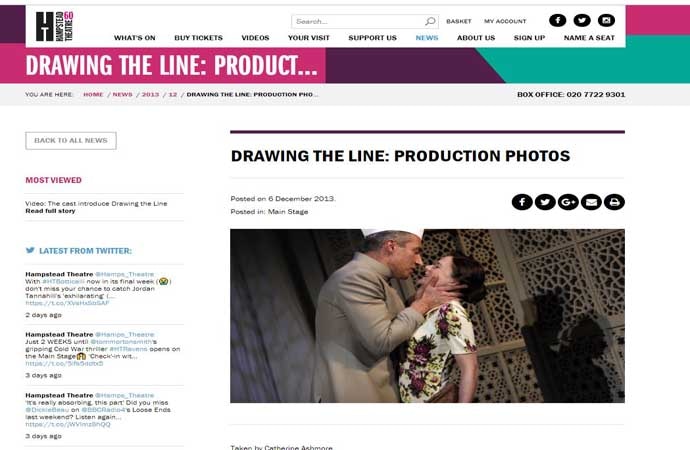Email this article via envelope icon
This screenshot has height=450, width=690.
click(x=591, y=202)
